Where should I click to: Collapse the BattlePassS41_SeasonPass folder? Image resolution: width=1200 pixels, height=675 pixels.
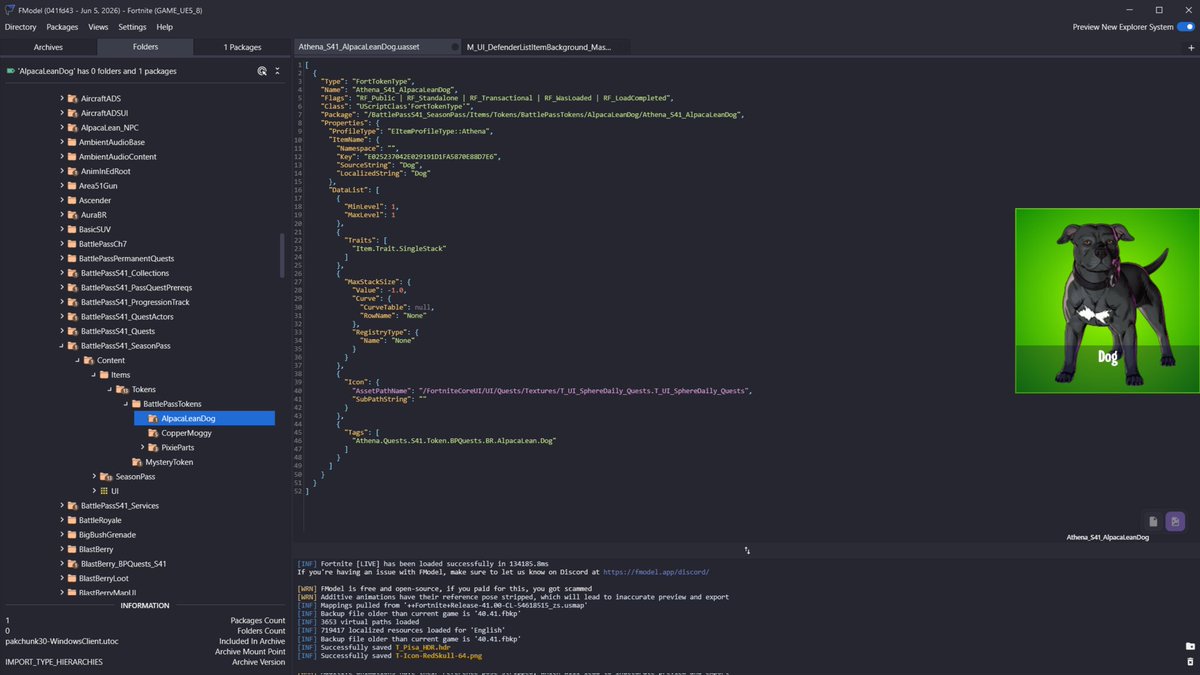[60, 345]
